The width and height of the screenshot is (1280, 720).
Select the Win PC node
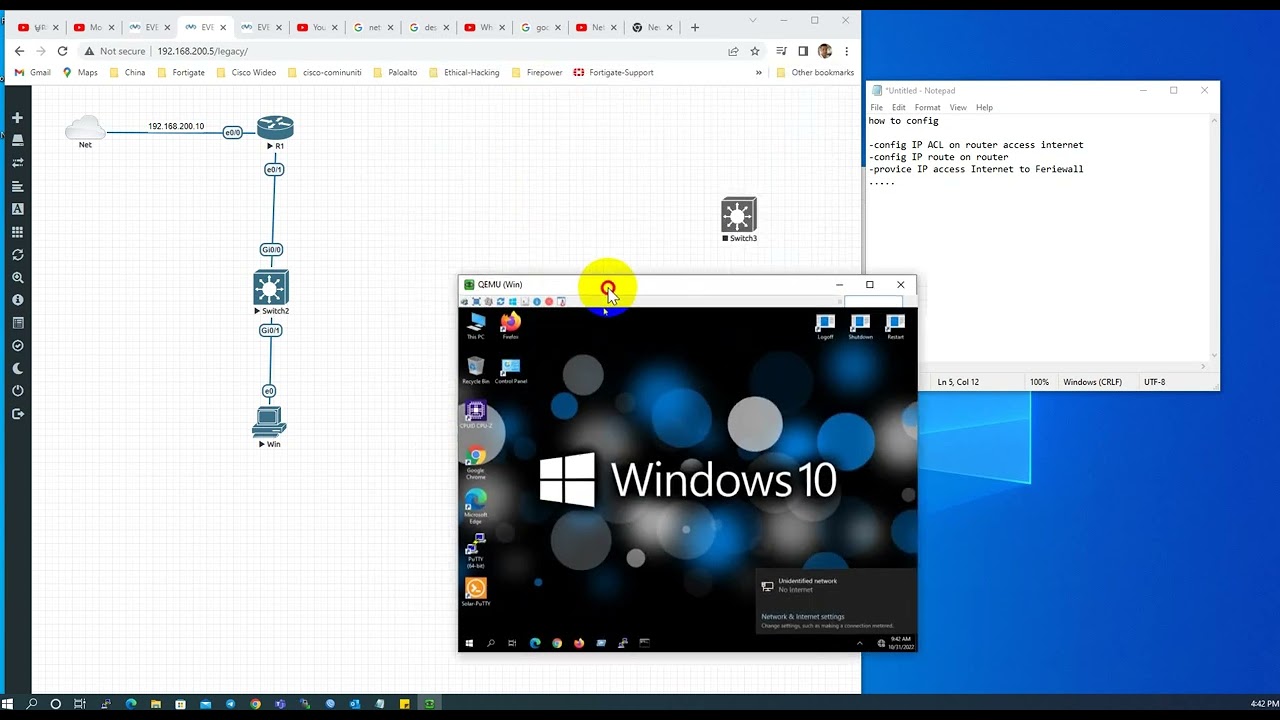click(x=270, y=423)
